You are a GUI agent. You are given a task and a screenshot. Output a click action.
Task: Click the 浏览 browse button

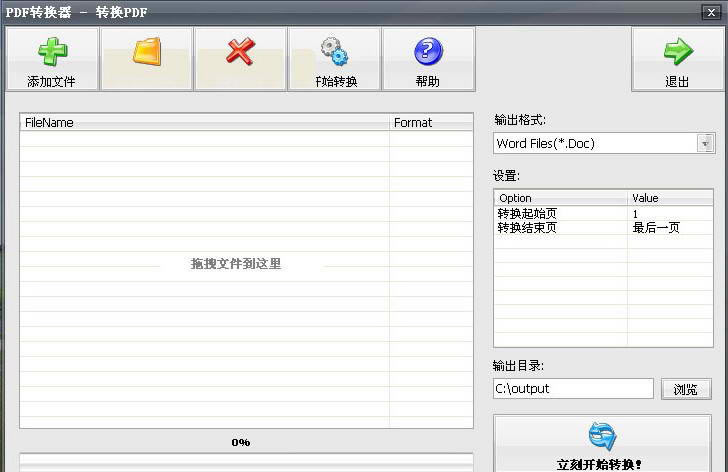pos(686,389)
